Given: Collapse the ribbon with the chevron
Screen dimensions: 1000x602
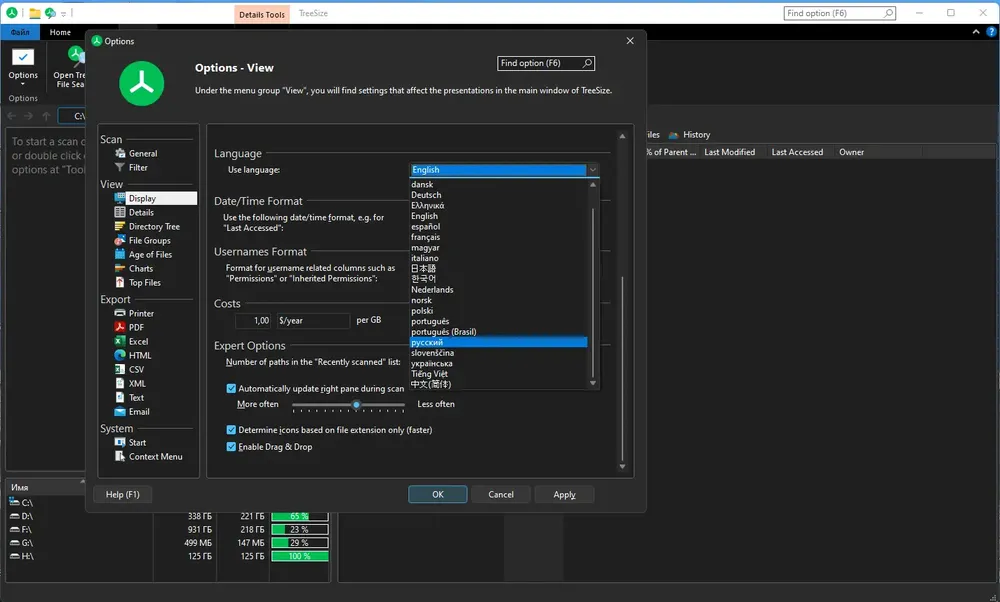Looking at the screenshot, I should (976, 32).
